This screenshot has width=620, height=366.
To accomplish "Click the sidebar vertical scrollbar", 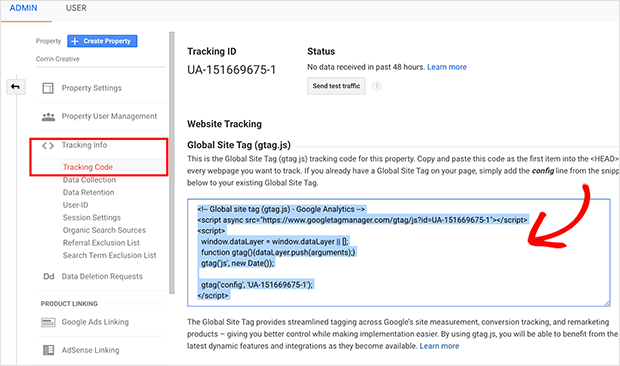I will click(x=172, y=163).
